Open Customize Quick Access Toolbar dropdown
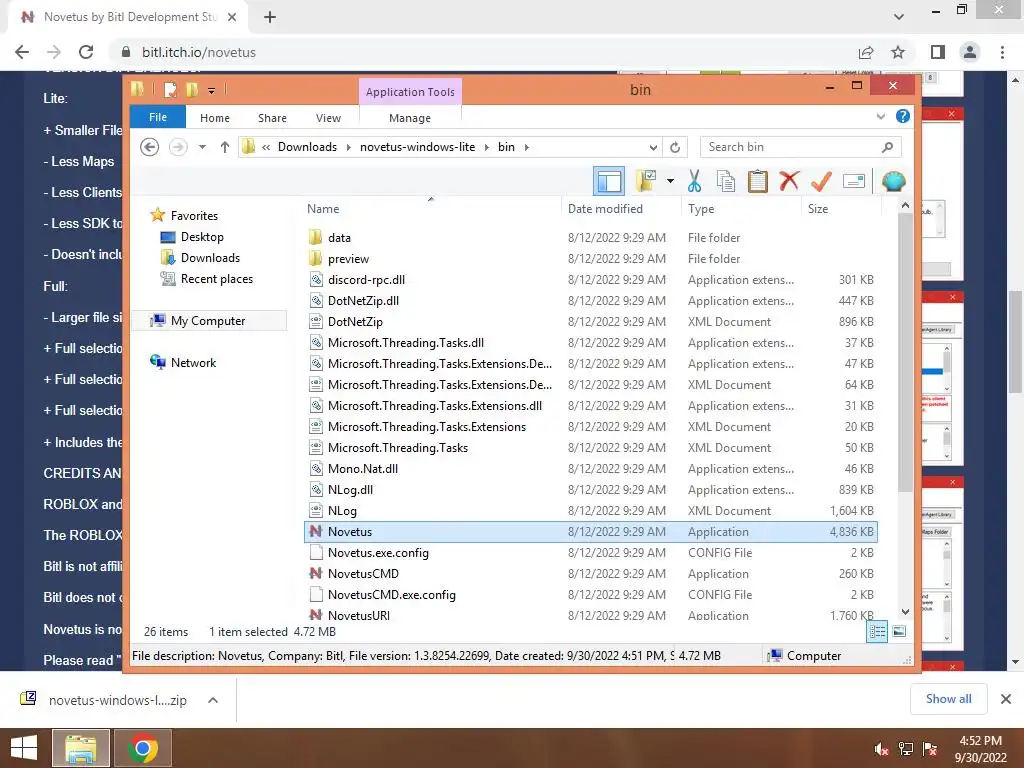1024x768 pixels. (212, 91)
